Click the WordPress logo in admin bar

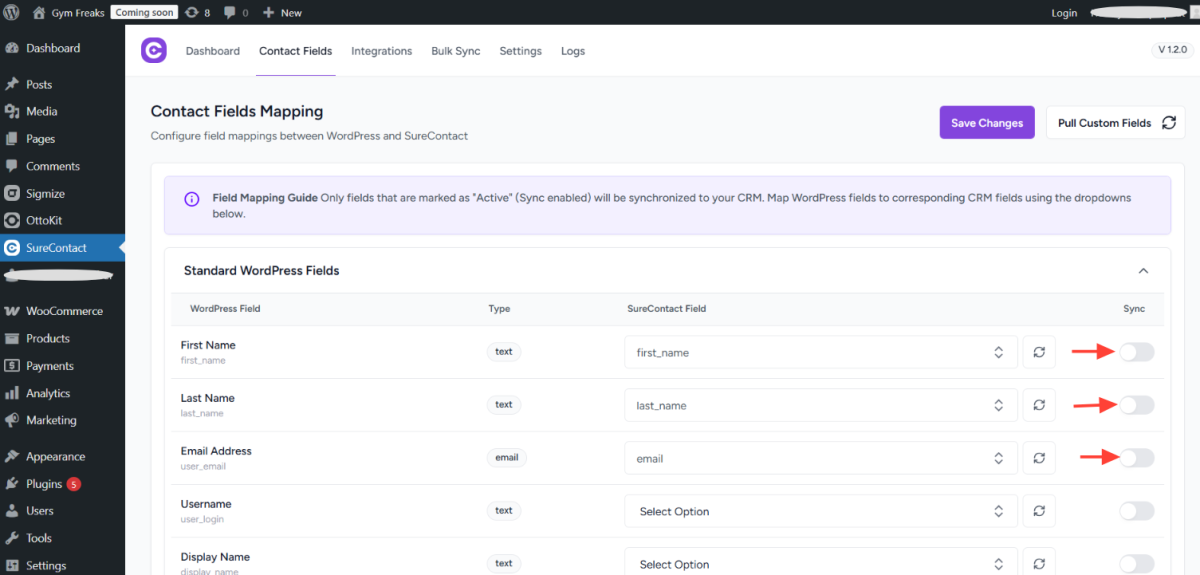(12, 13)
